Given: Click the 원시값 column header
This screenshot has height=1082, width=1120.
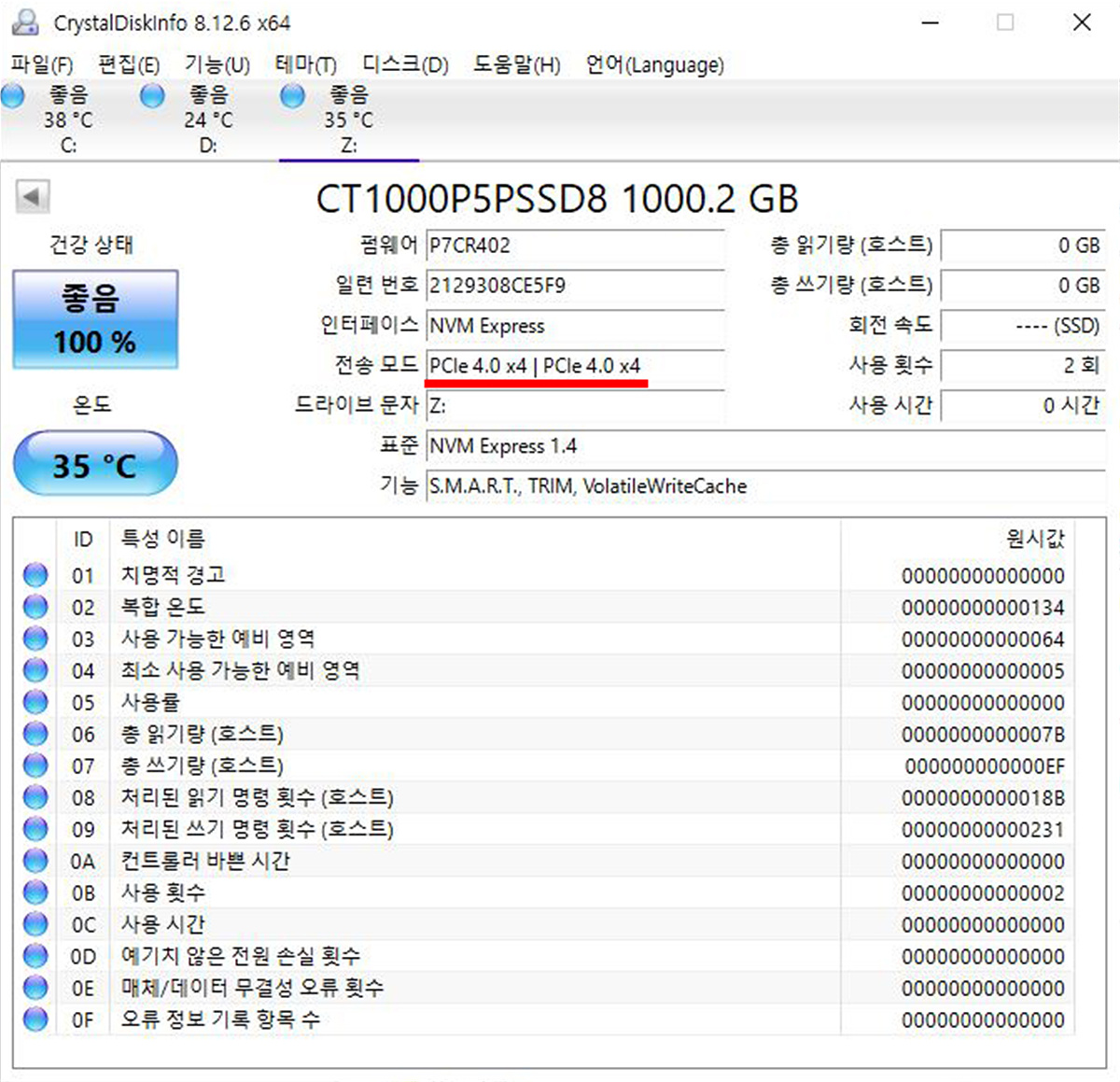Looking at the screenshot, I should (x=958, y=539).
